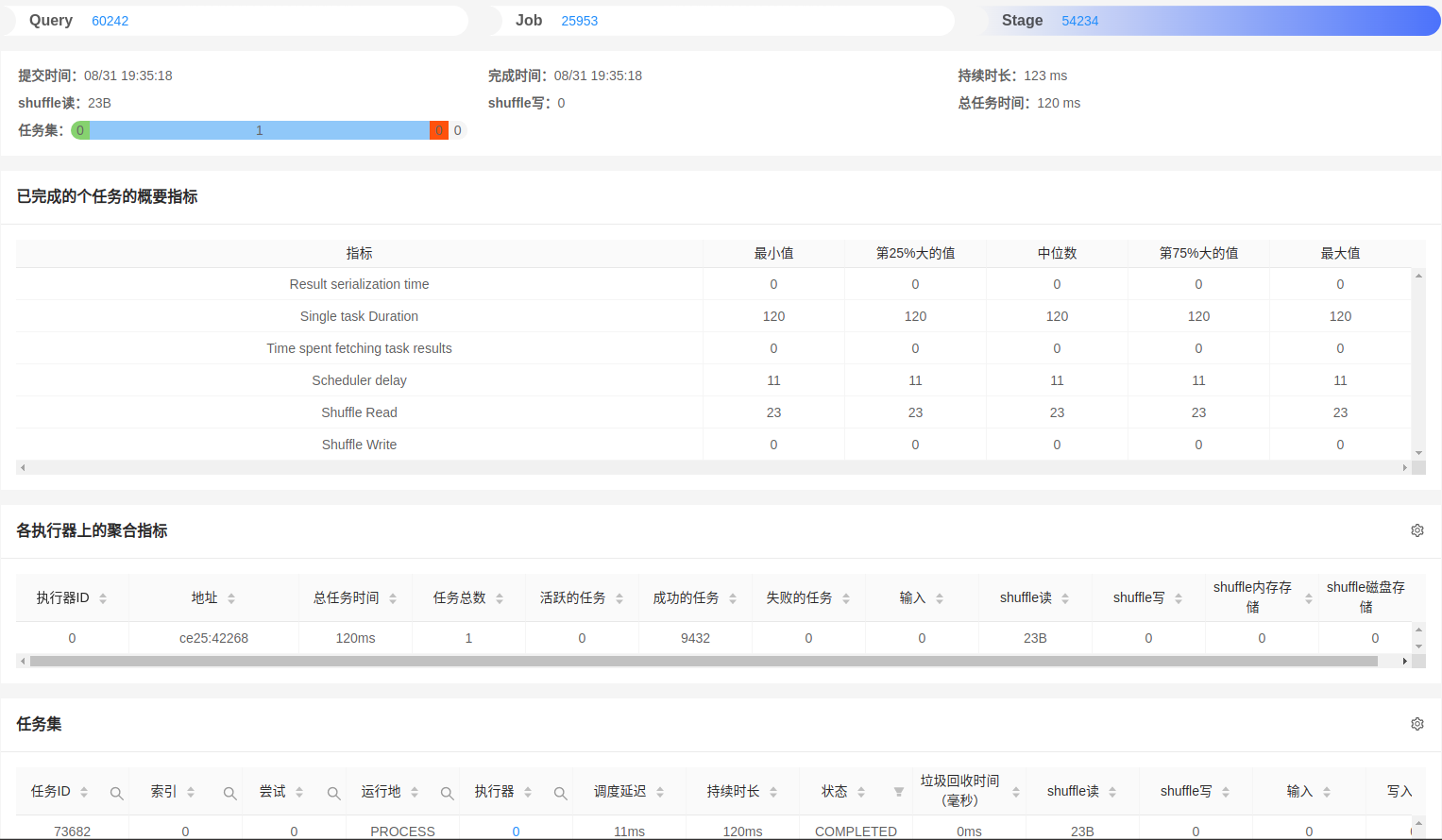Sort executor table by 总任务时间
The width and height of the screenshot is (1442, 840).
point(393,598)
